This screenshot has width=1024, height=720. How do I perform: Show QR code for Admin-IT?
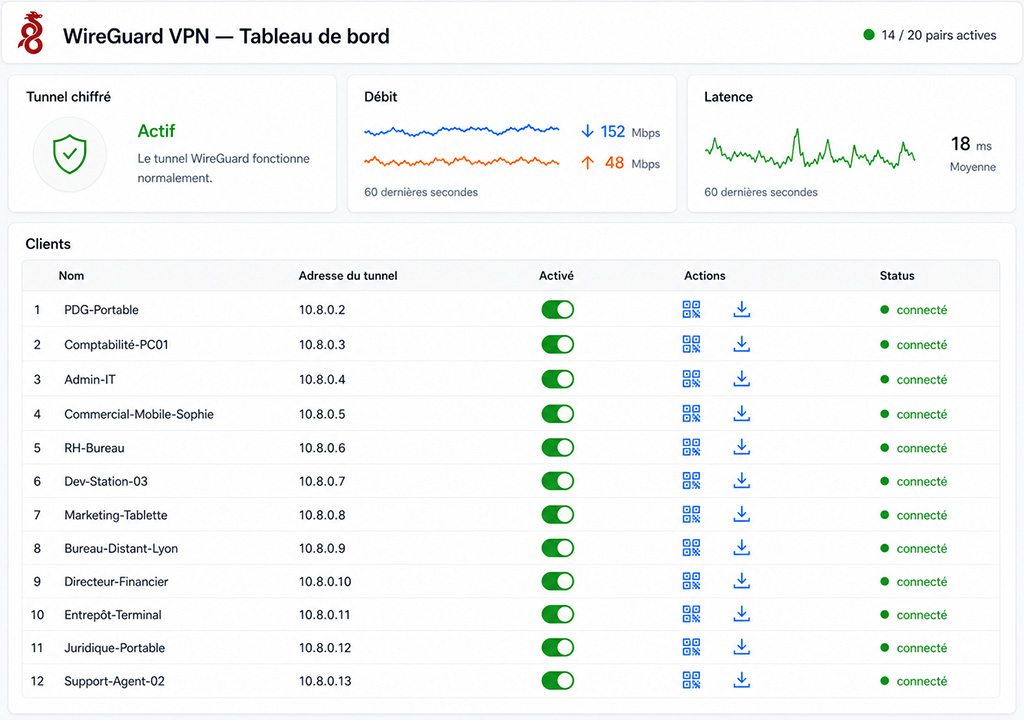point(691,378)
